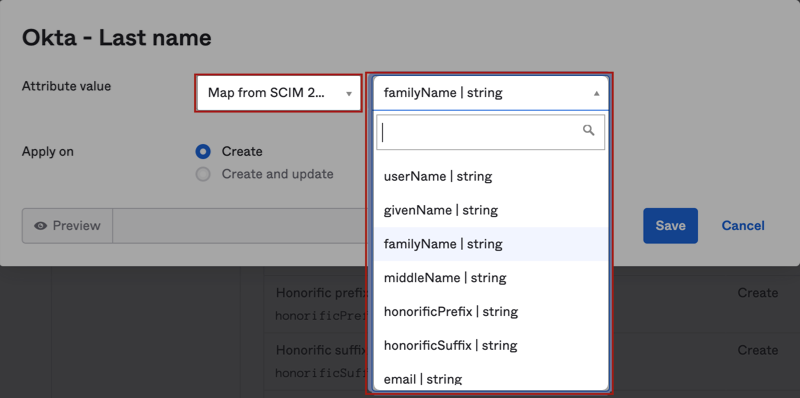Click the Preview button

[x=67, y=226]
